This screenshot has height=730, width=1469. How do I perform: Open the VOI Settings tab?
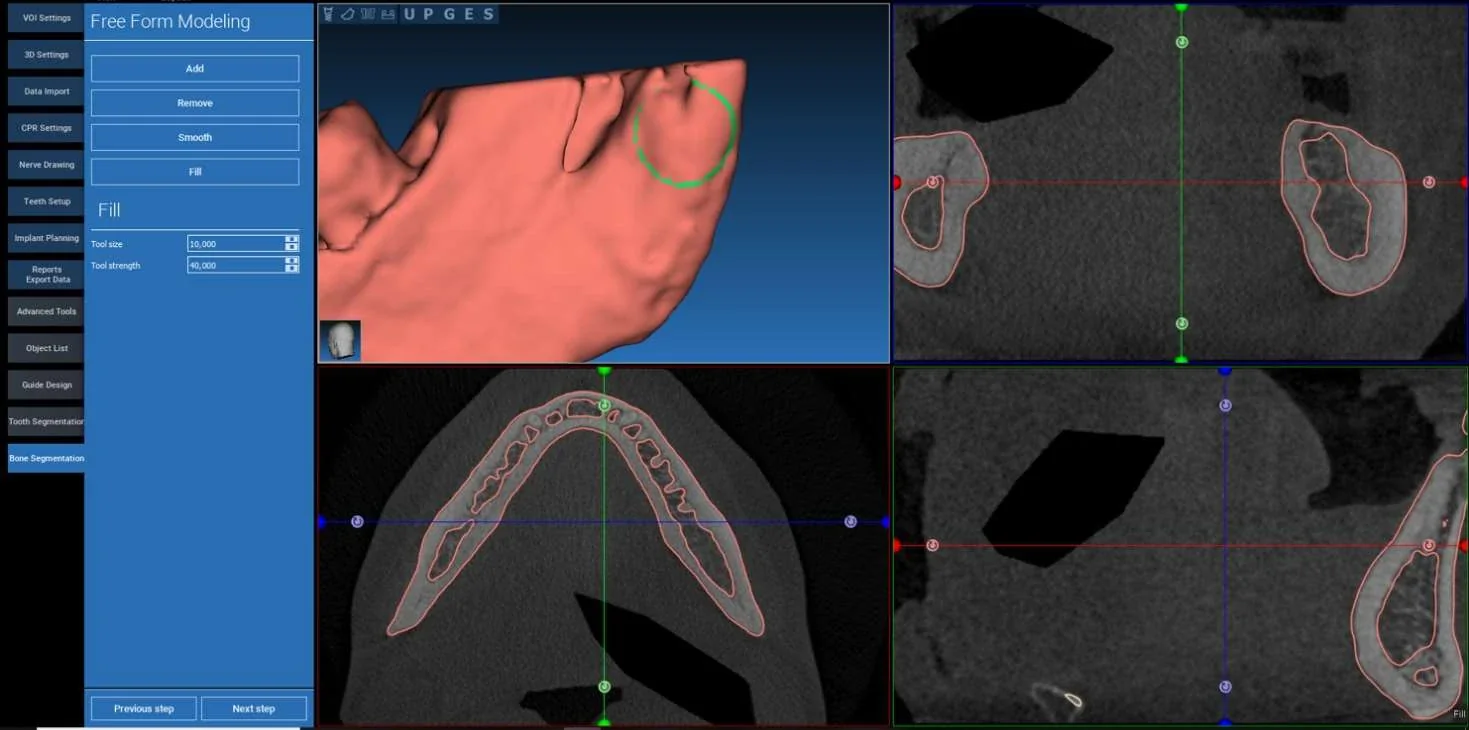(x=46, y=18)
